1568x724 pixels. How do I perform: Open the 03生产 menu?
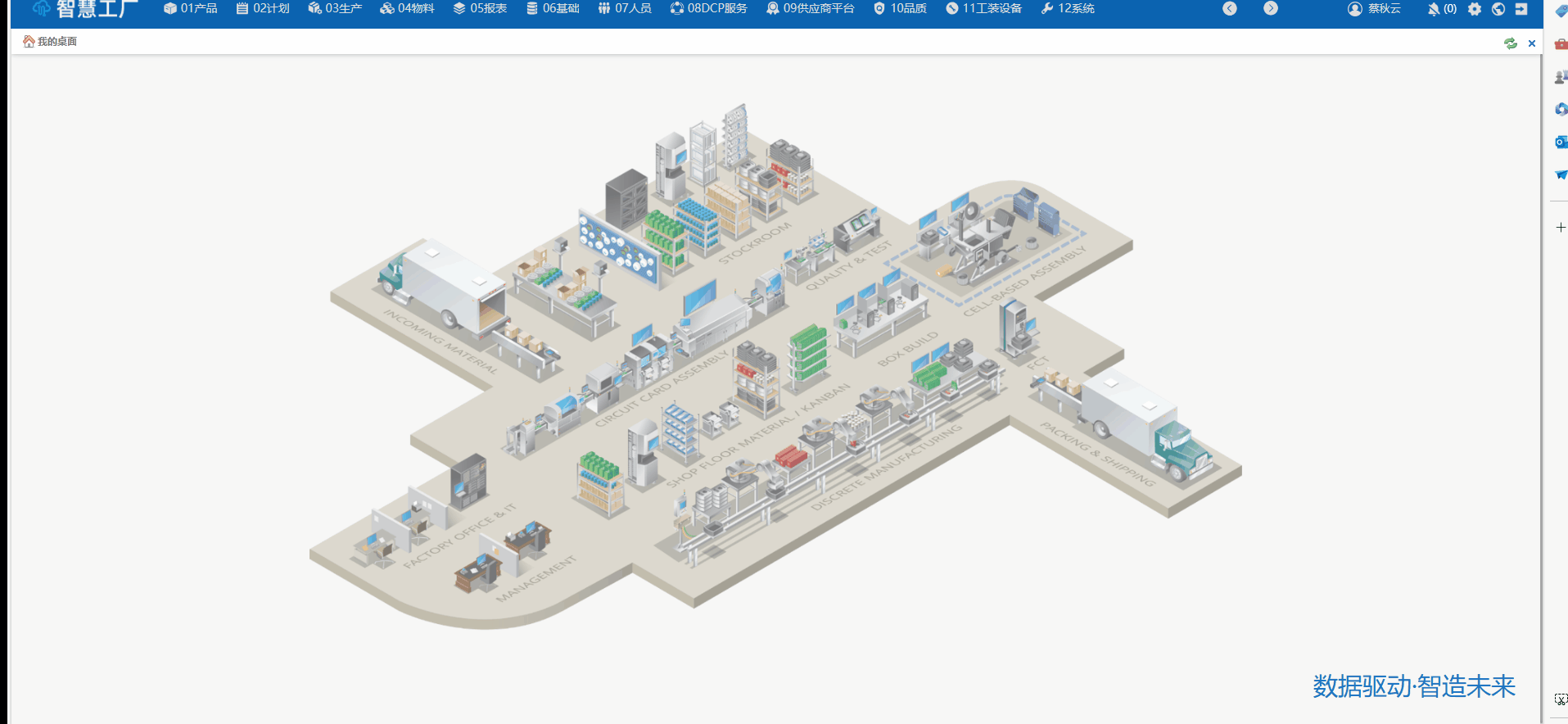pyautogui.click(x=335, y=9)
